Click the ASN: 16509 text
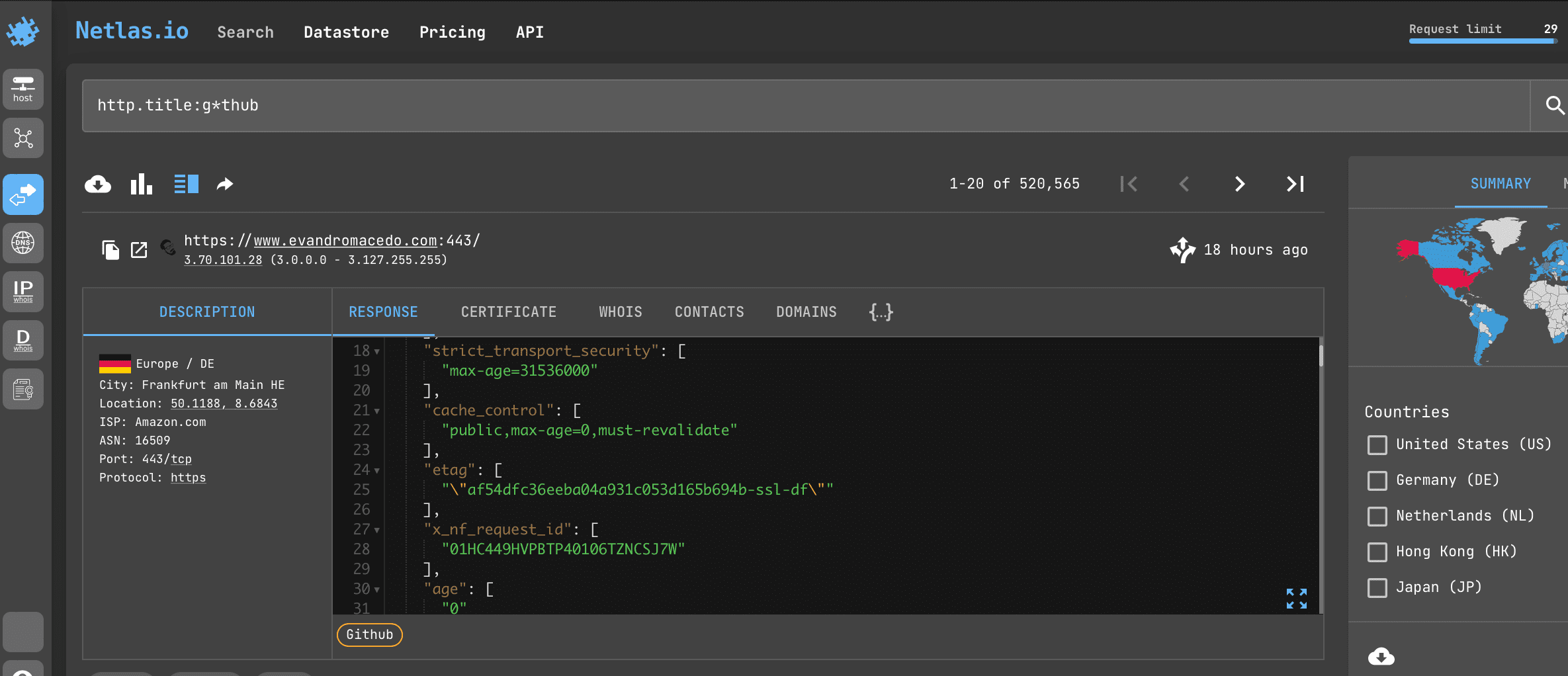The image size is (1568, 676). (135, 441)
